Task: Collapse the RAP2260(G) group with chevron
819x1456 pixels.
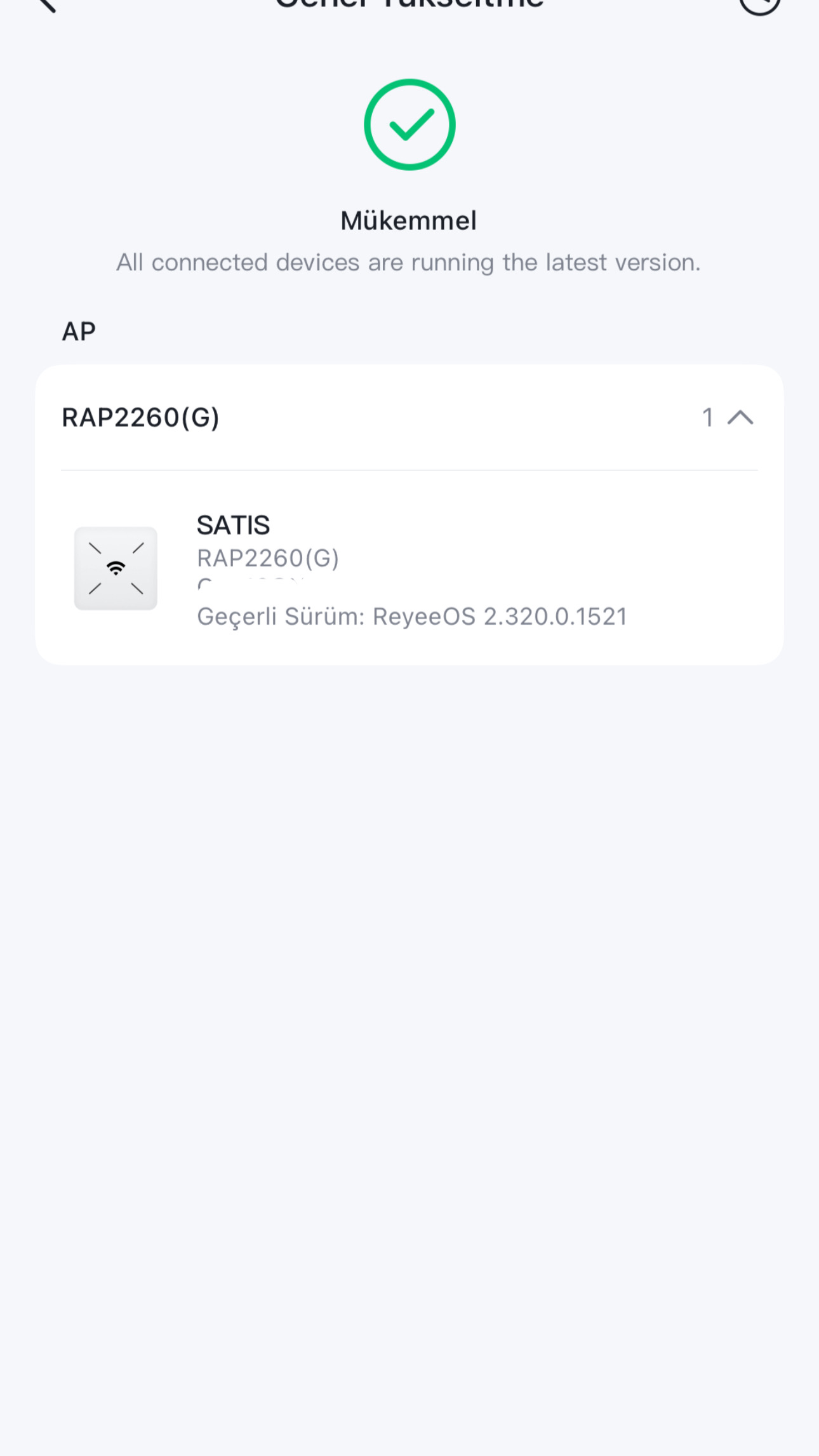Action: click(740, 417)
